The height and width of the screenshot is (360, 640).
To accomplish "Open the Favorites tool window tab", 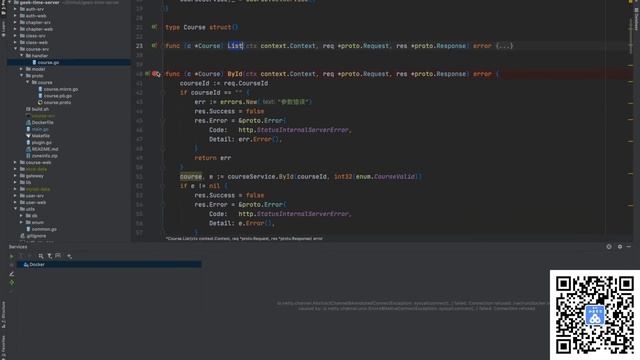I will pos(3,346).
